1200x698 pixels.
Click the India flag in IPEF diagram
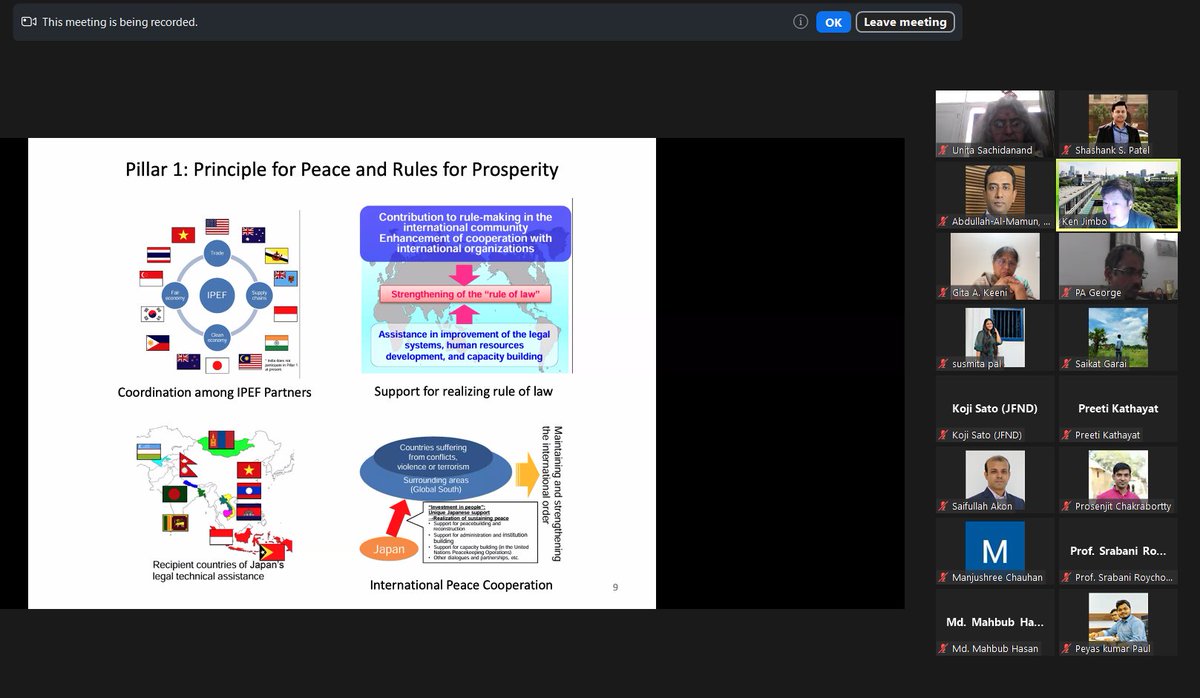(279, 342)
